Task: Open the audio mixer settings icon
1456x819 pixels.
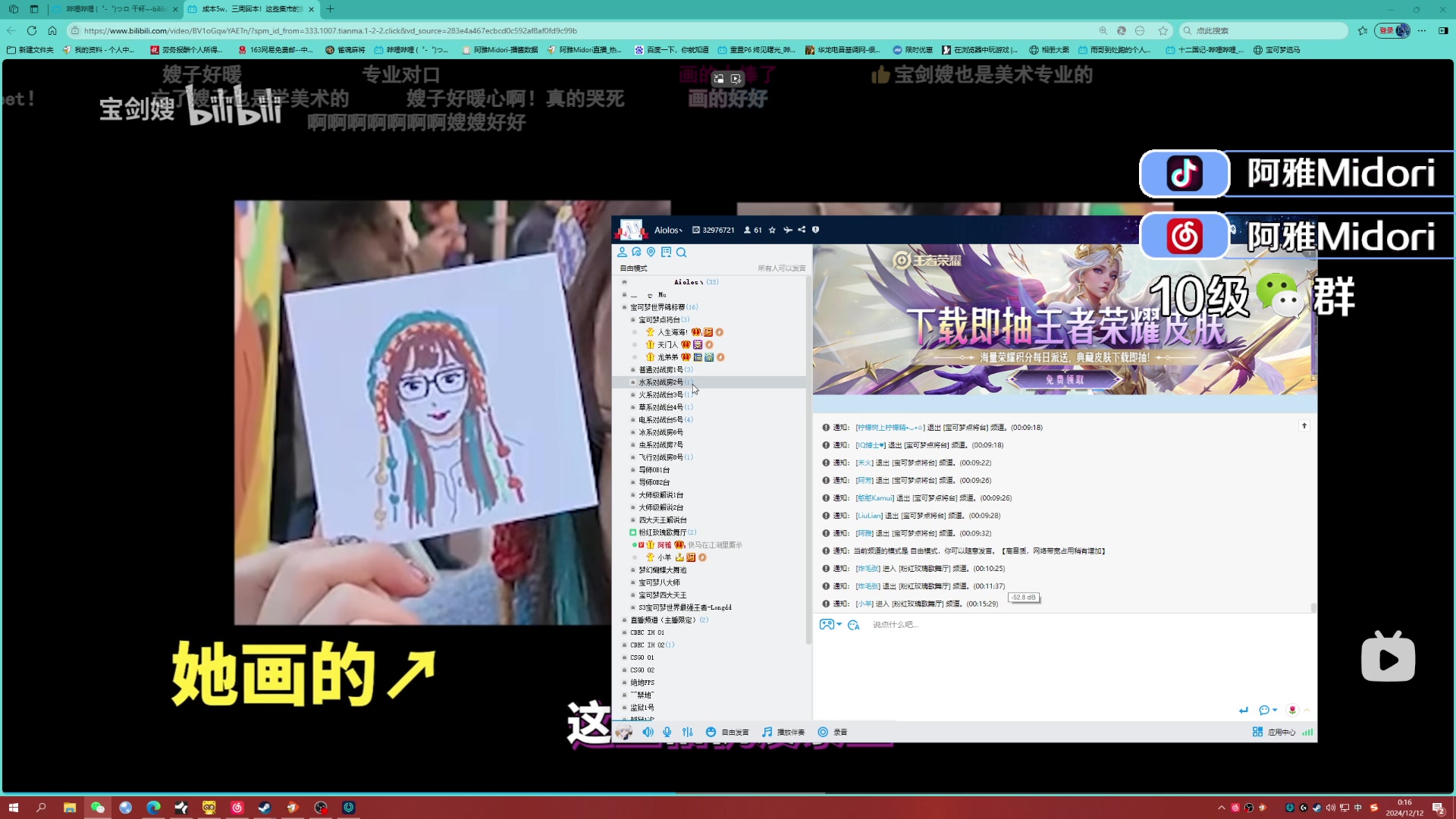Action: pyautogui.click(x=688, y=733)
